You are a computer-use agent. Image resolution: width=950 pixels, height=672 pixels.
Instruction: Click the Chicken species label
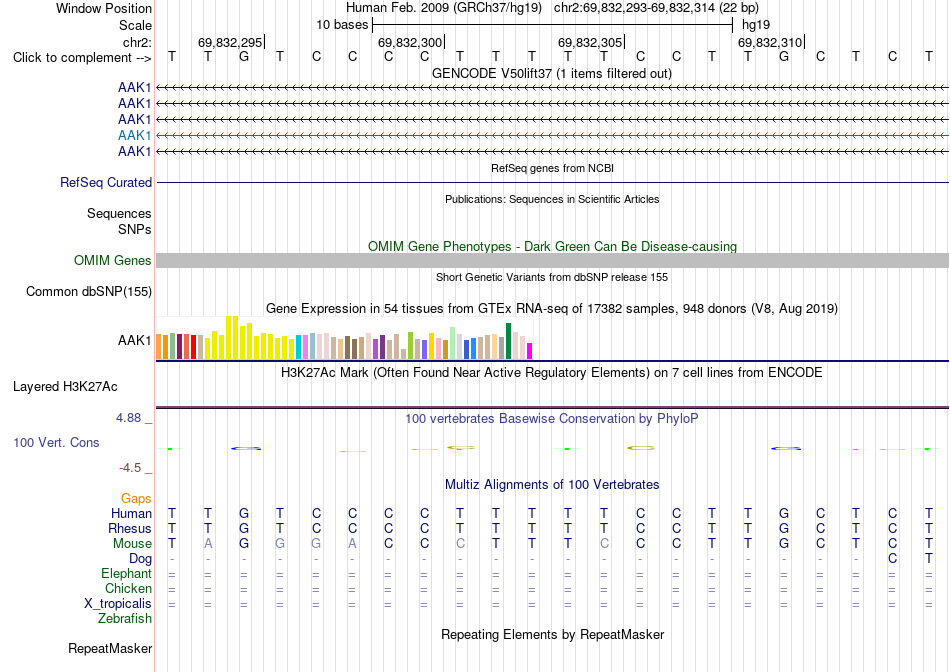pos(128,588)
